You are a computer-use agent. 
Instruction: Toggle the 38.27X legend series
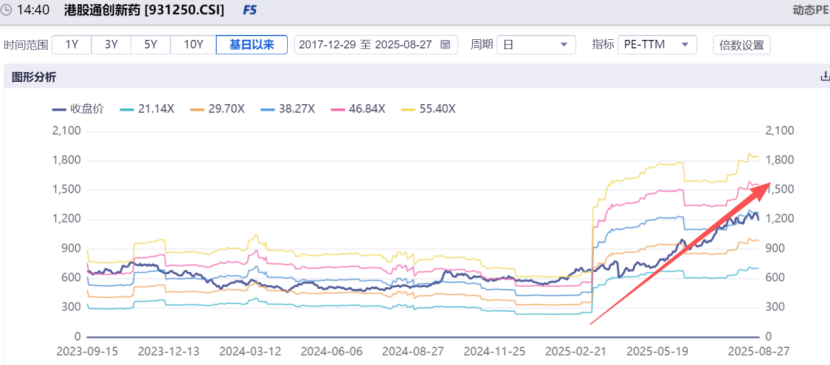[x=288, y=109]
